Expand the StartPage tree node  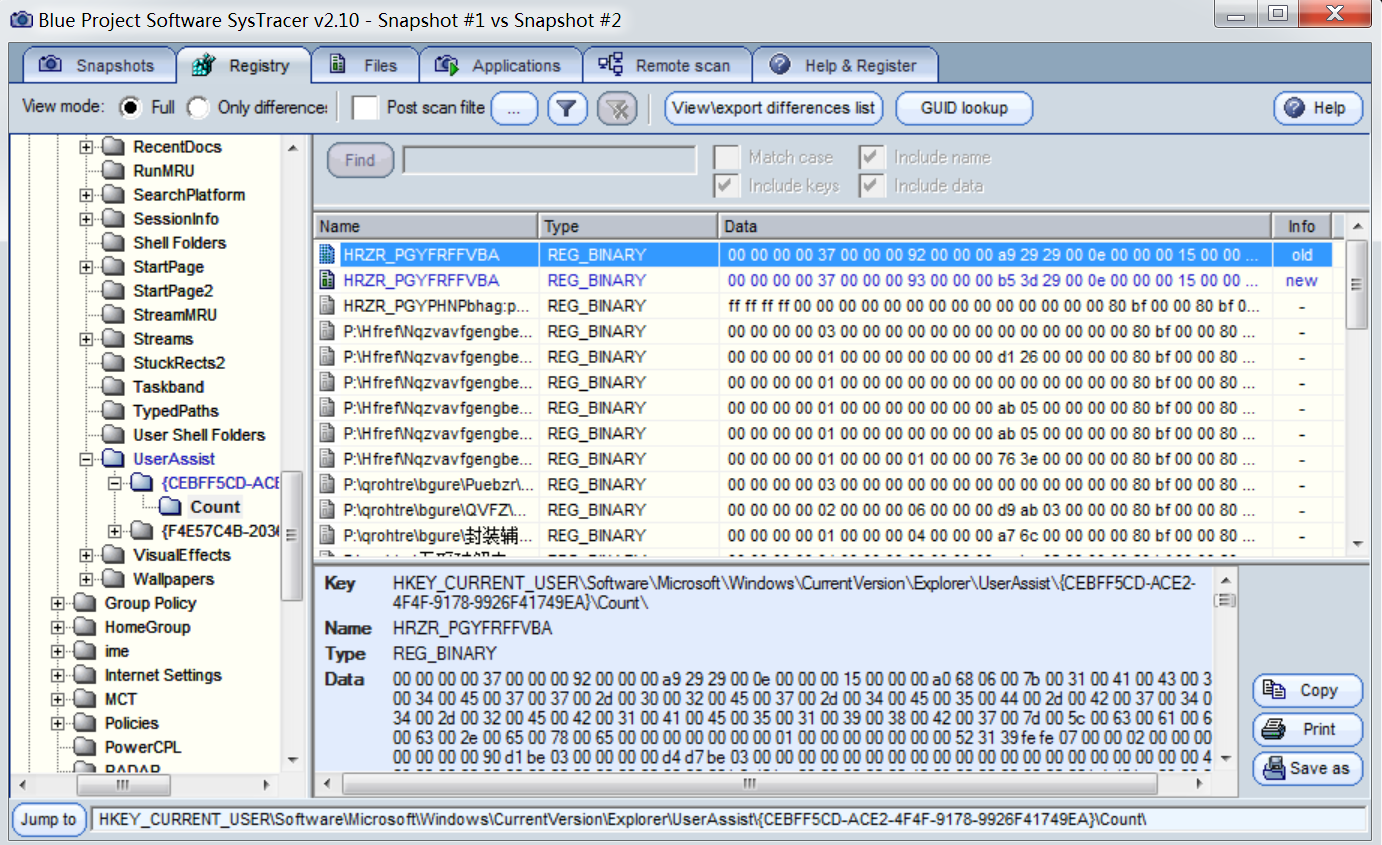pos(86,267)
